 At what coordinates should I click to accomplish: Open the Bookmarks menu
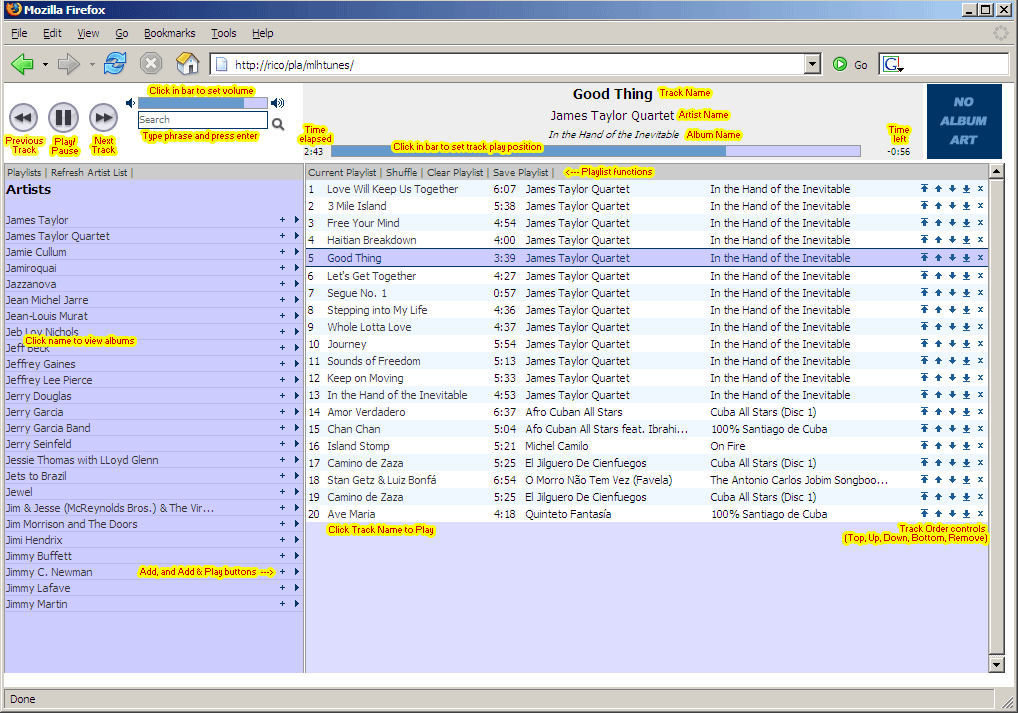coord(169,33)
